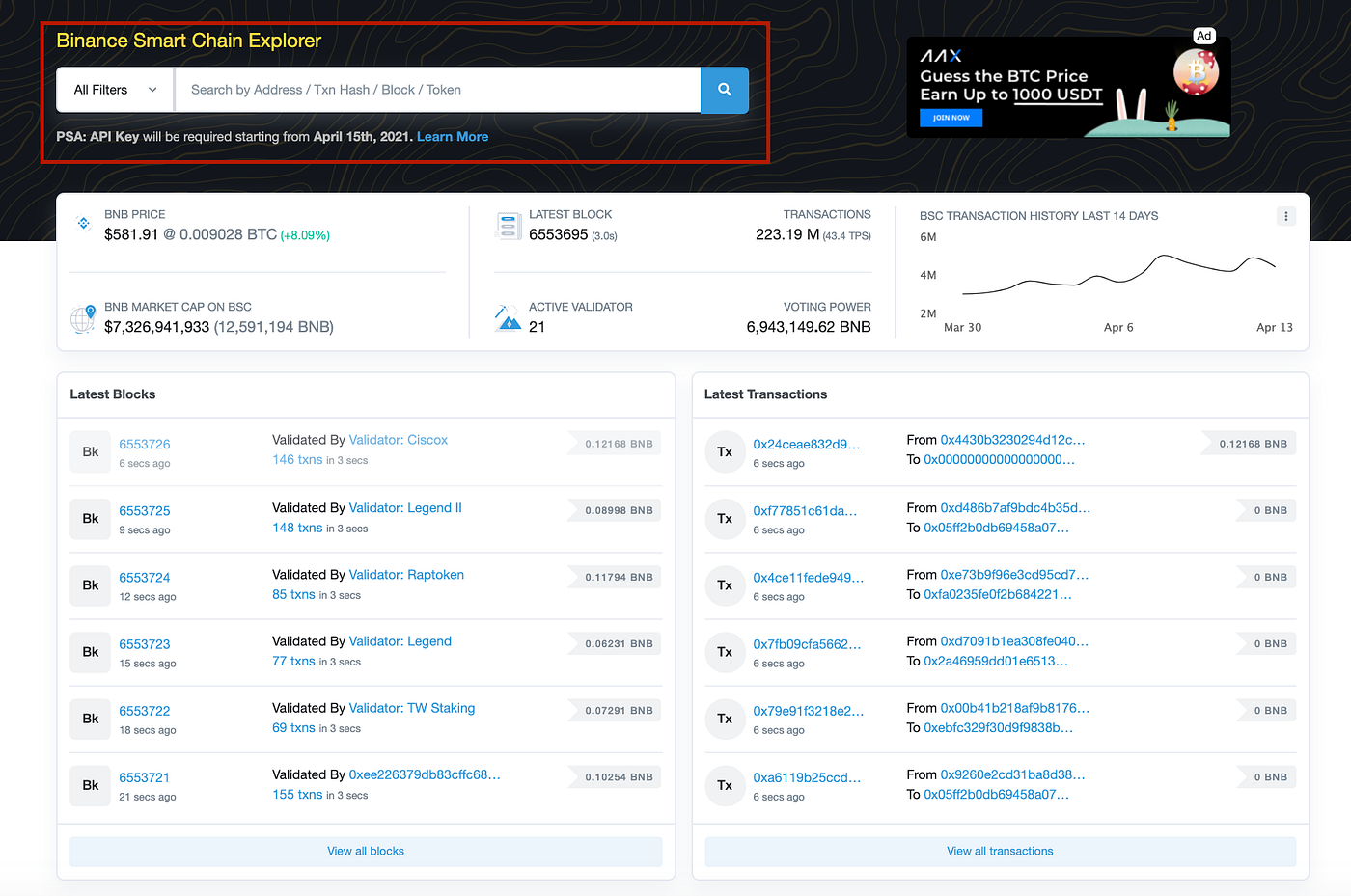Open recipient address 0xebfc329f30d9f9838b
This screenshot has width=1351, height=896.
[999, 728]
